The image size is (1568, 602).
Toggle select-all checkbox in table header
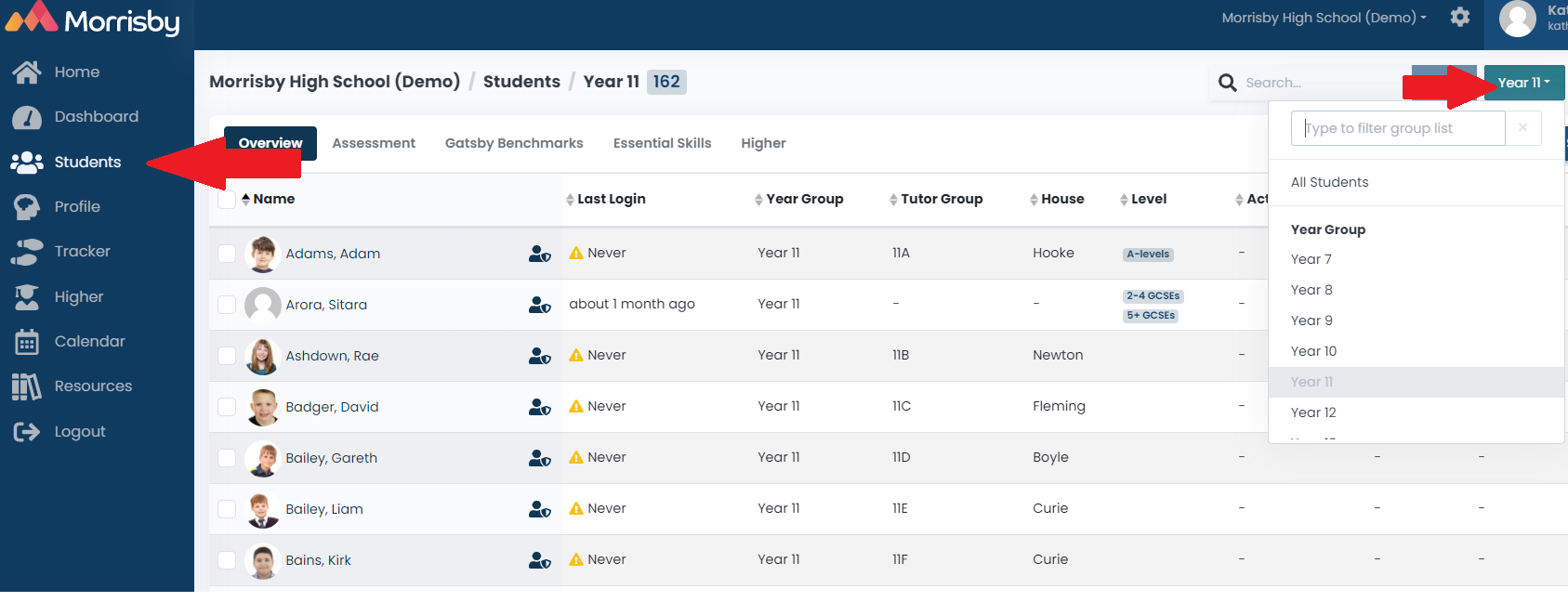227,199
